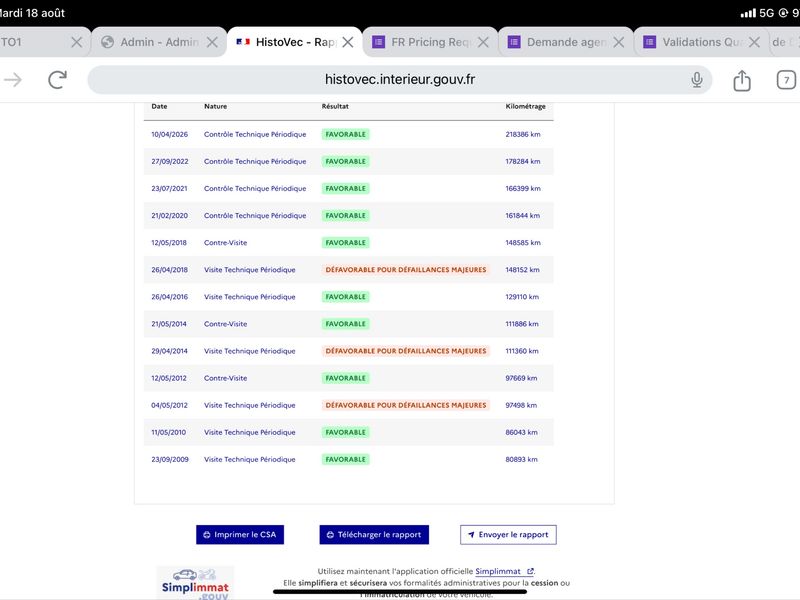800x600 pixels.
Task: Reload the HistoVec page
Action: coord(57,80)
